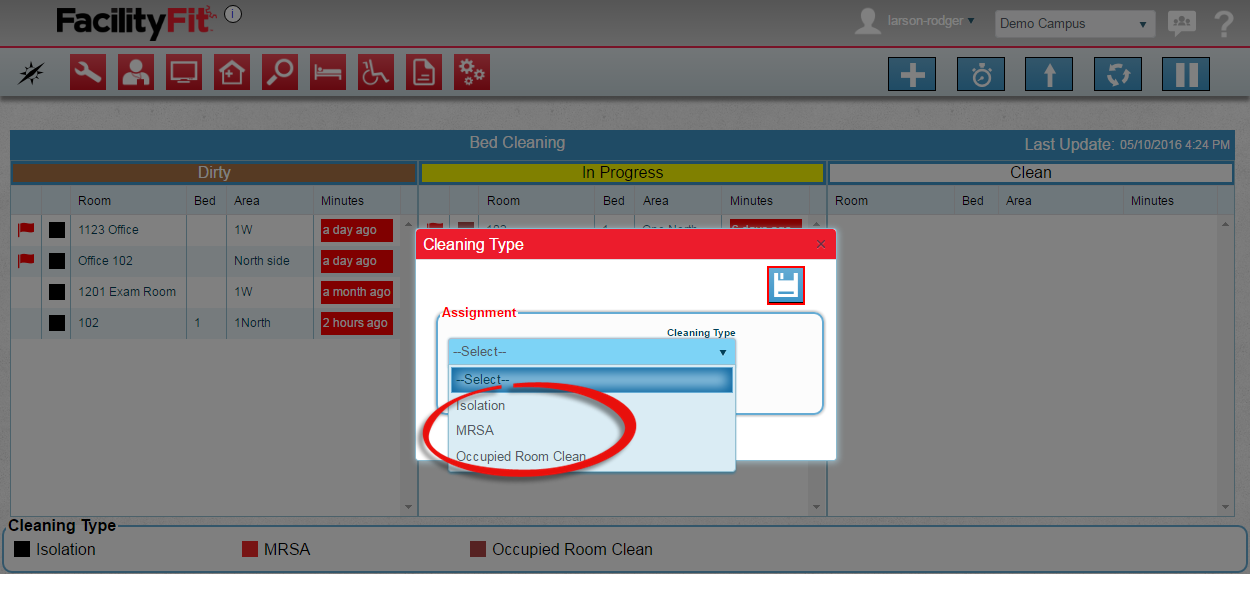Screen dimensions: 1250x597
Task: Save cleaning type with floppy disk icon
Action: (x=786, y=285)
